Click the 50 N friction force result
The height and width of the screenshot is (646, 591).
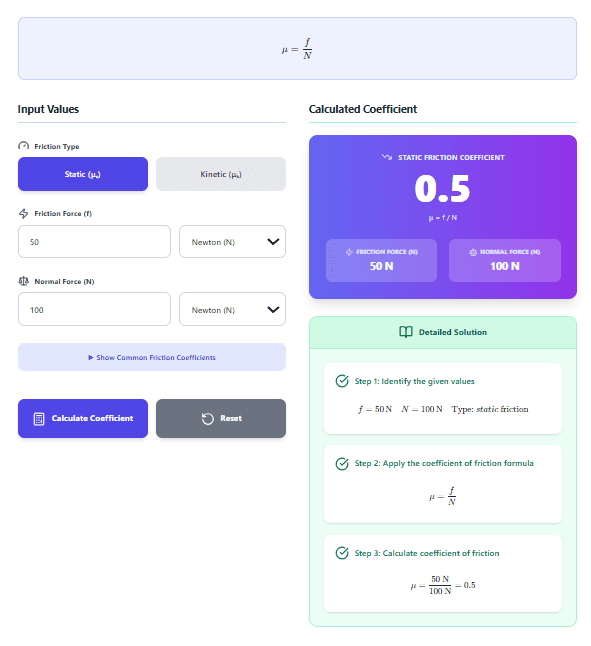click(381, 266)
